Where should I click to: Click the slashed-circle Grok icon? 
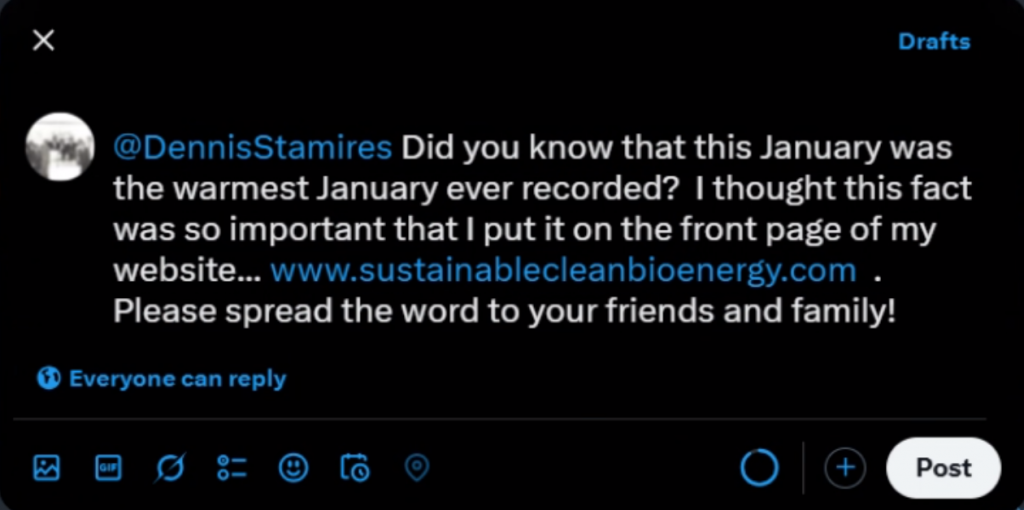tap(170, 467)
